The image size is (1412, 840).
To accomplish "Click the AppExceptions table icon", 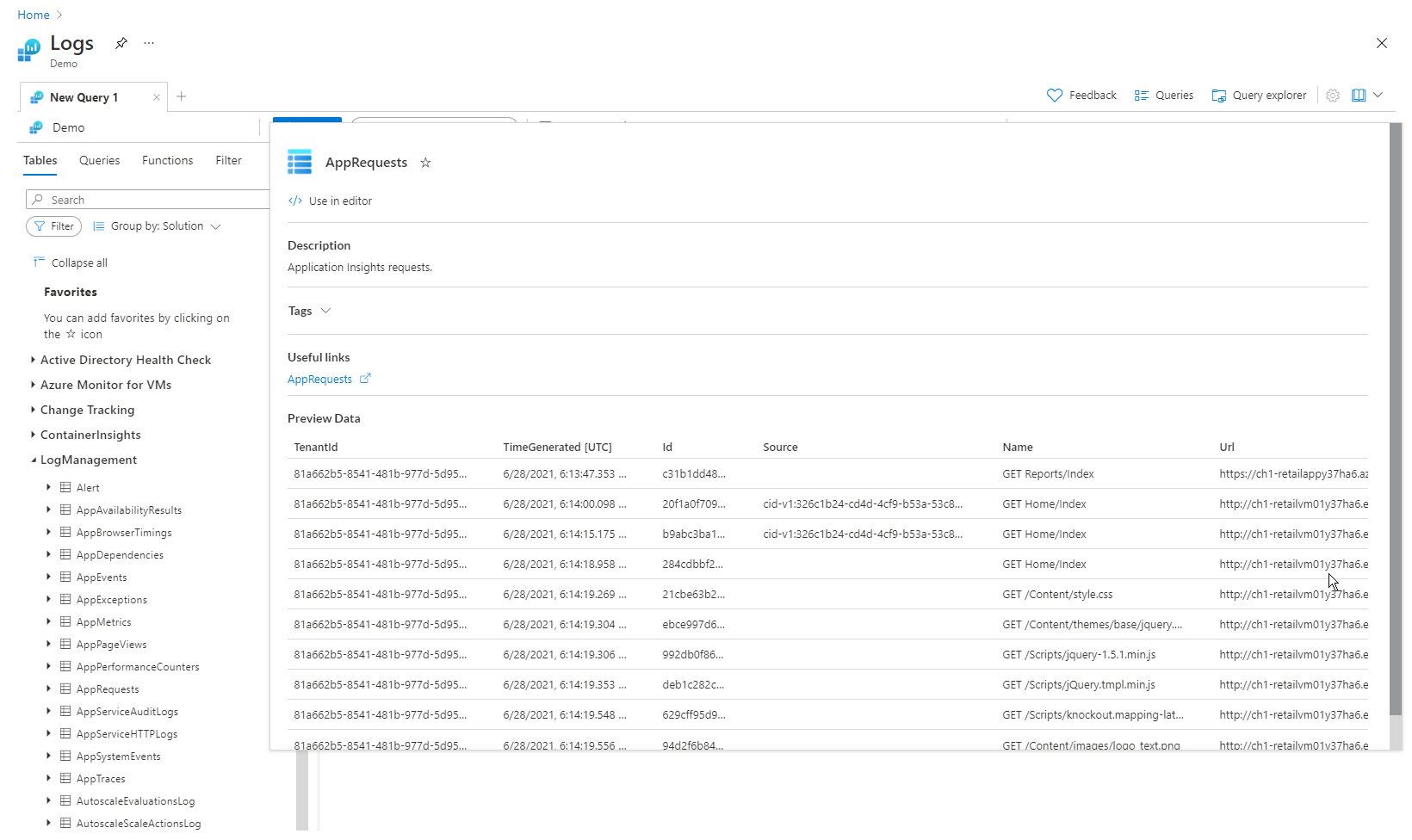I will coord(65,599).
